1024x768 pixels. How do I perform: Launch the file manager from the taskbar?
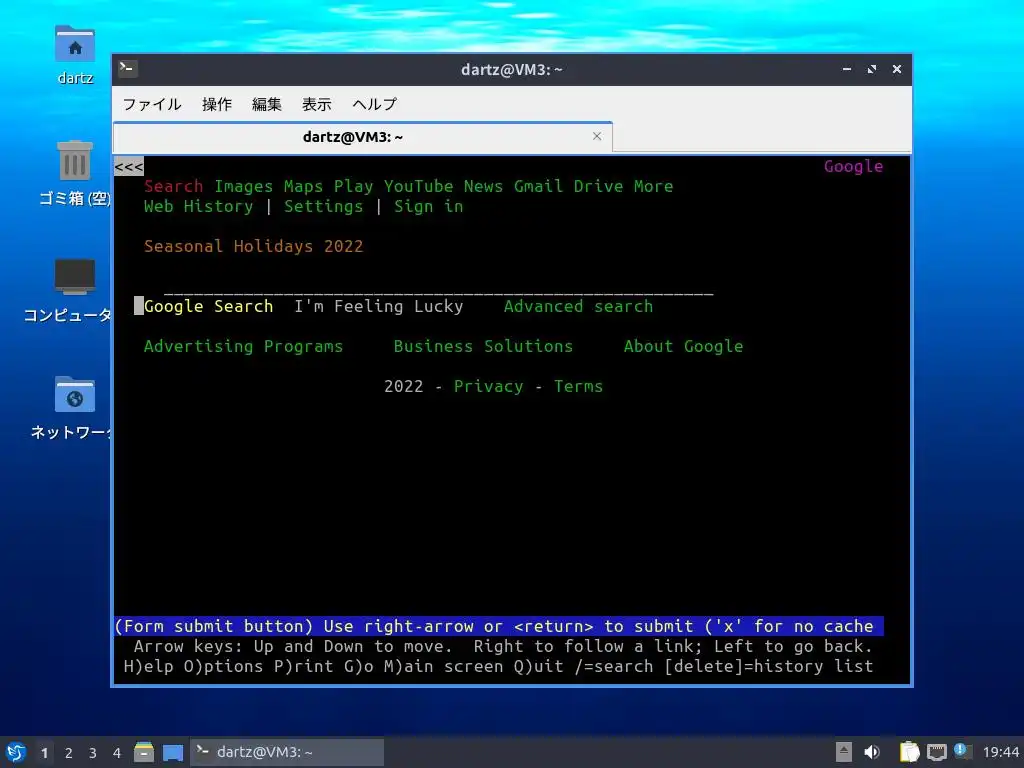pos(144,752)
